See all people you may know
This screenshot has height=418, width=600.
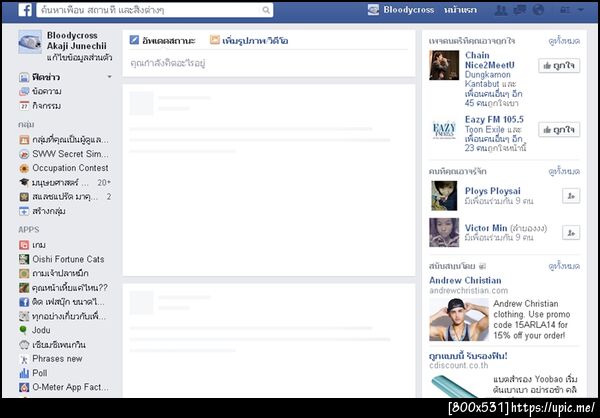click(564, 171)
